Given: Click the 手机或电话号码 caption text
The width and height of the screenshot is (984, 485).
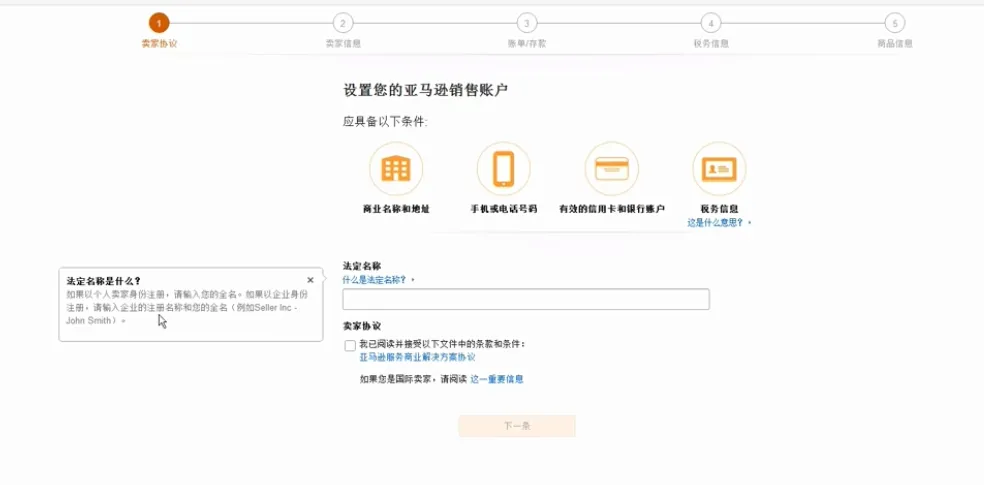Looking at the screenshot, I should [x=504, y=209].
